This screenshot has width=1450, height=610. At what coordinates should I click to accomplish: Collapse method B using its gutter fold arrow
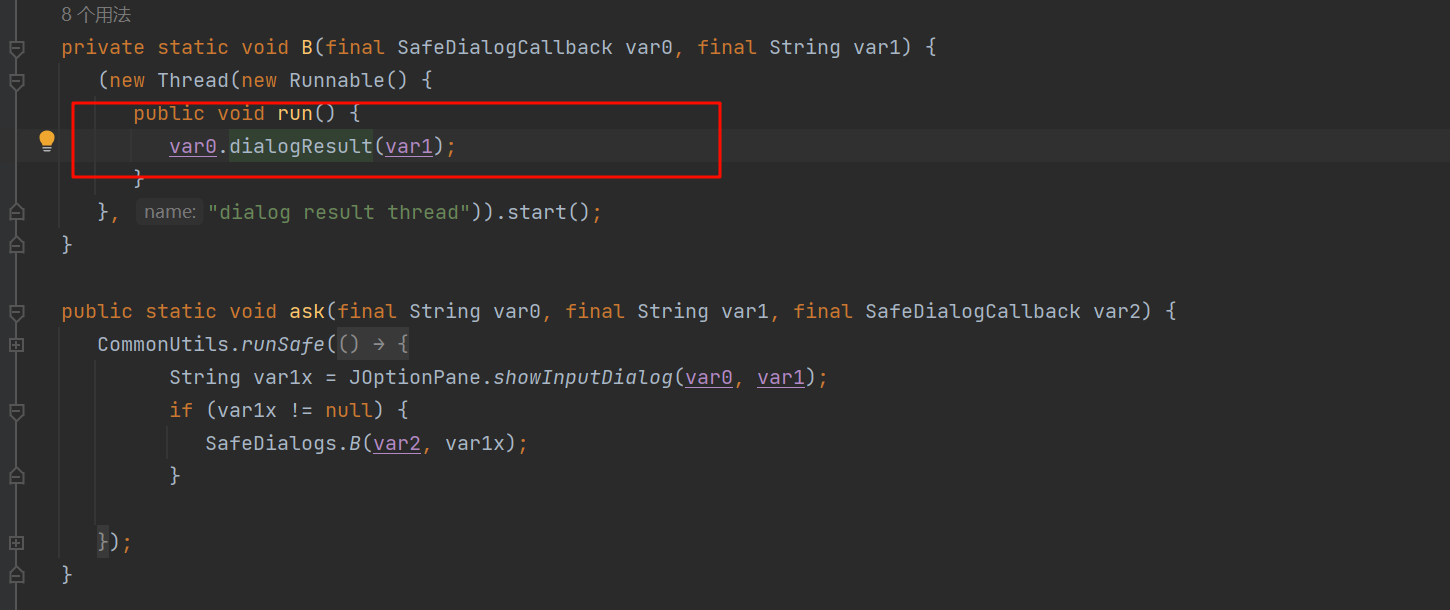[x=16, y=48]
